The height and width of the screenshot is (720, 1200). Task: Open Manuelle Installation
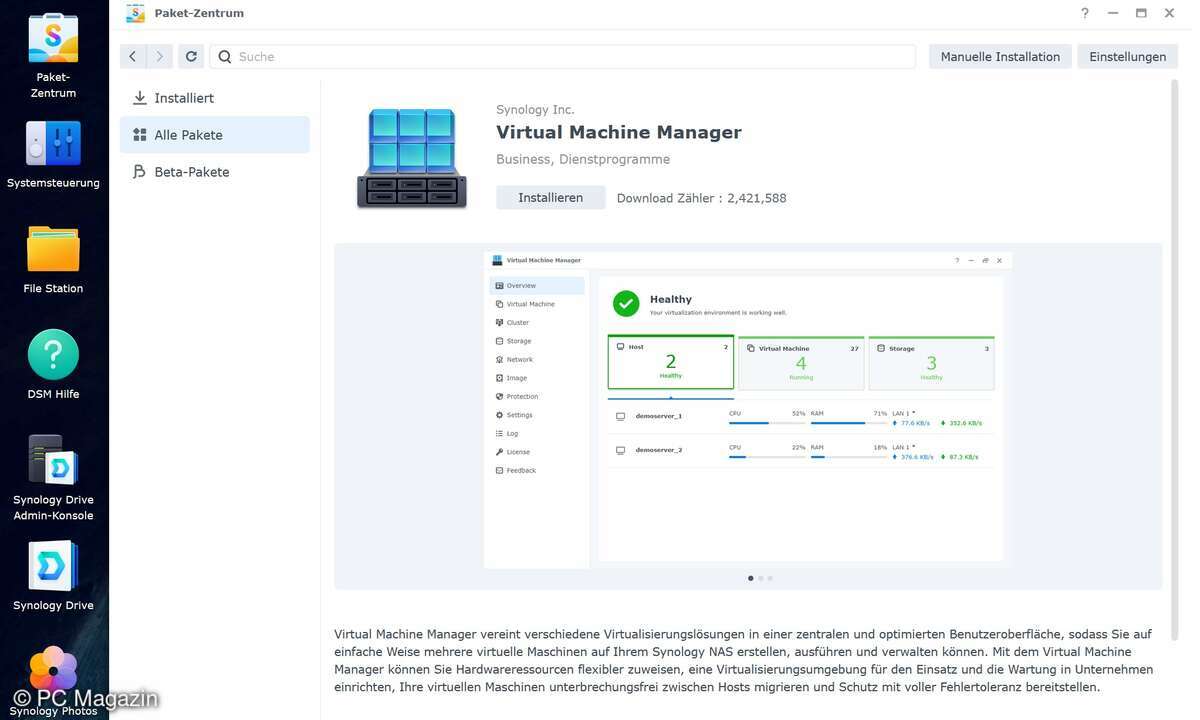pos(1000,57)
